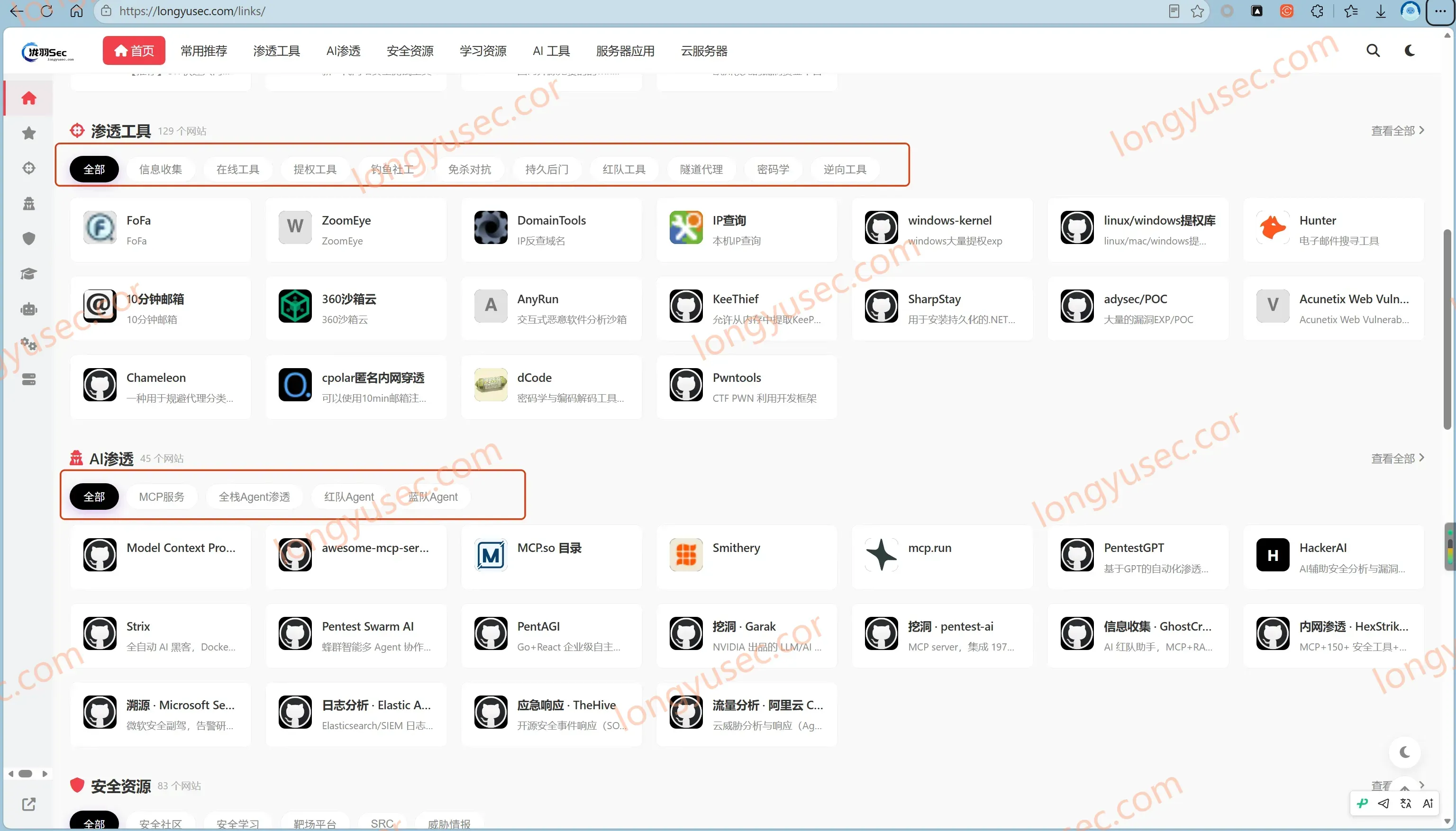Click the server stack icon in sidebar
Screen dimensions: 1456x831
tap(28, 379)
